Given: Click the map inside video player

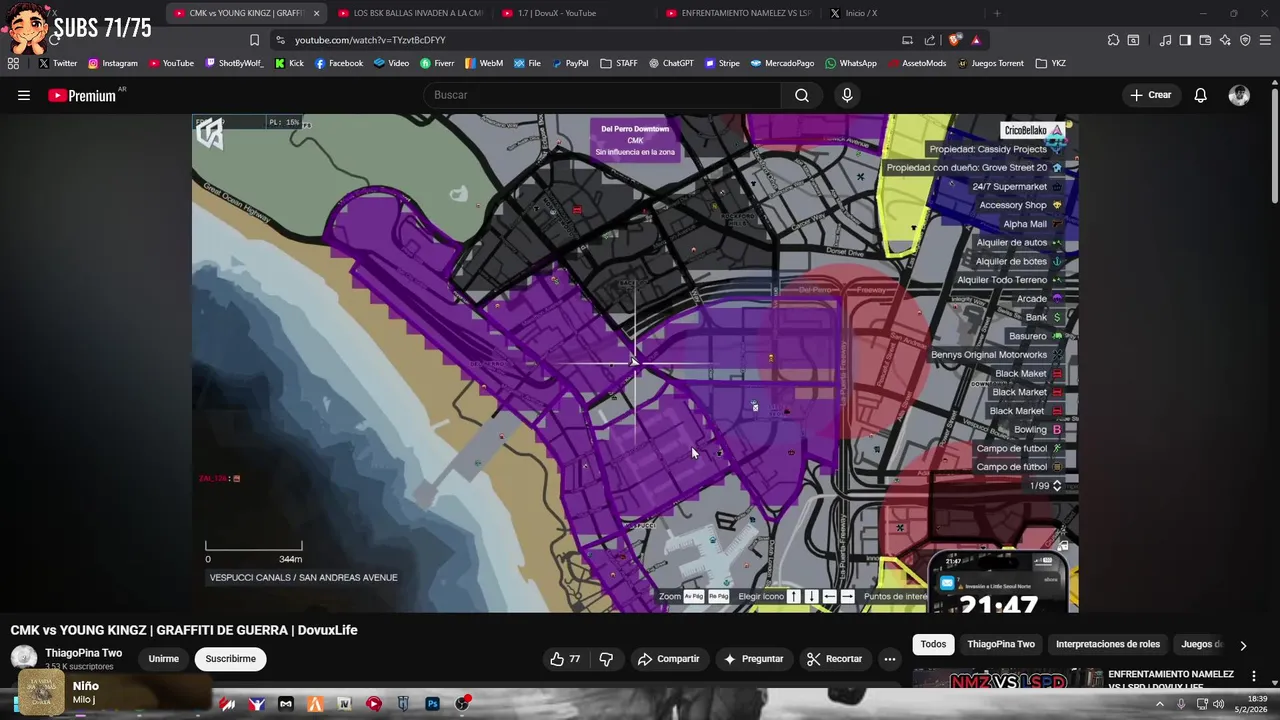Looking at the screenshot, I should pos(635,363).
